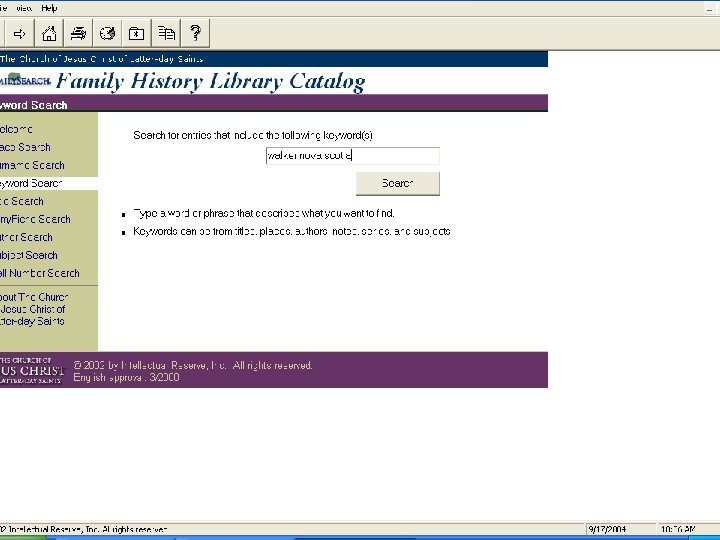This screenshot has width=720, height=540.
Task: Open Author Search in sidebar
Action: pyautogui.click(x=26, y=237)
